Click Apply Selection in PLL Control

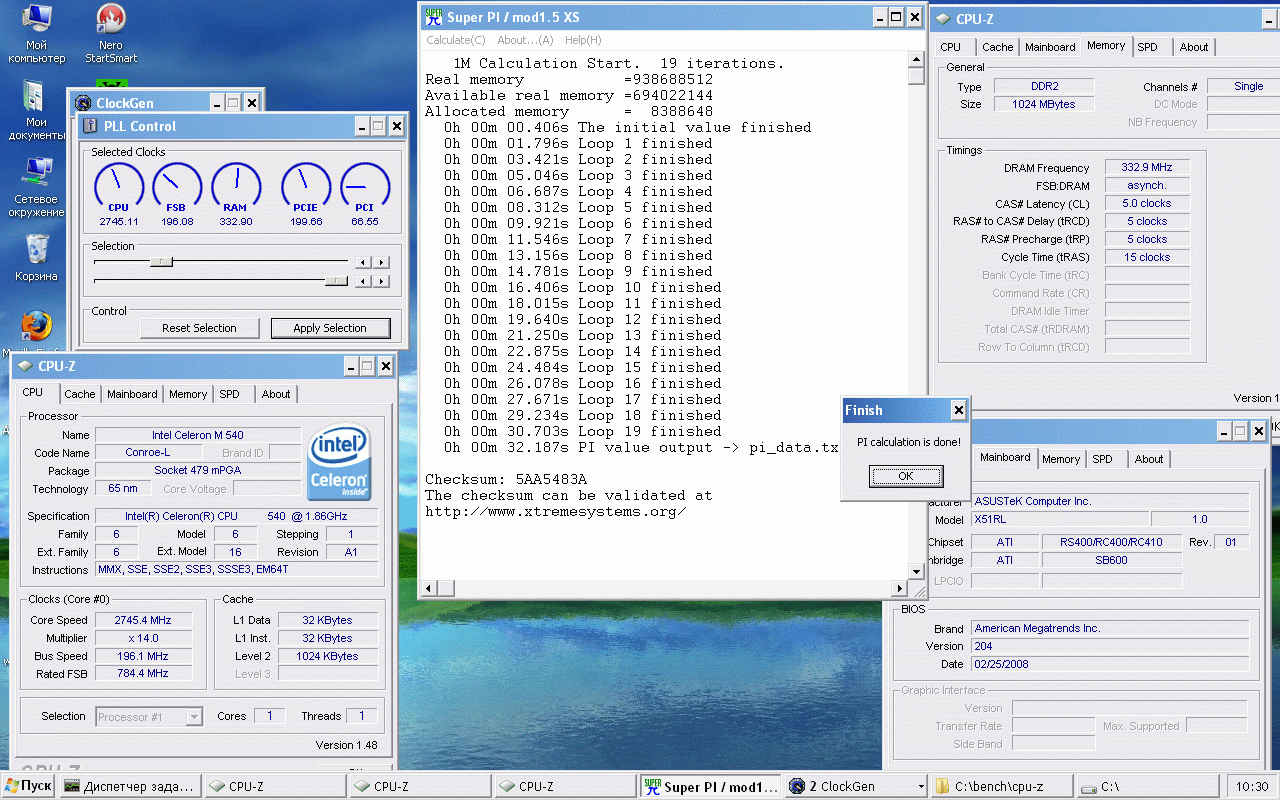point(330,328)
